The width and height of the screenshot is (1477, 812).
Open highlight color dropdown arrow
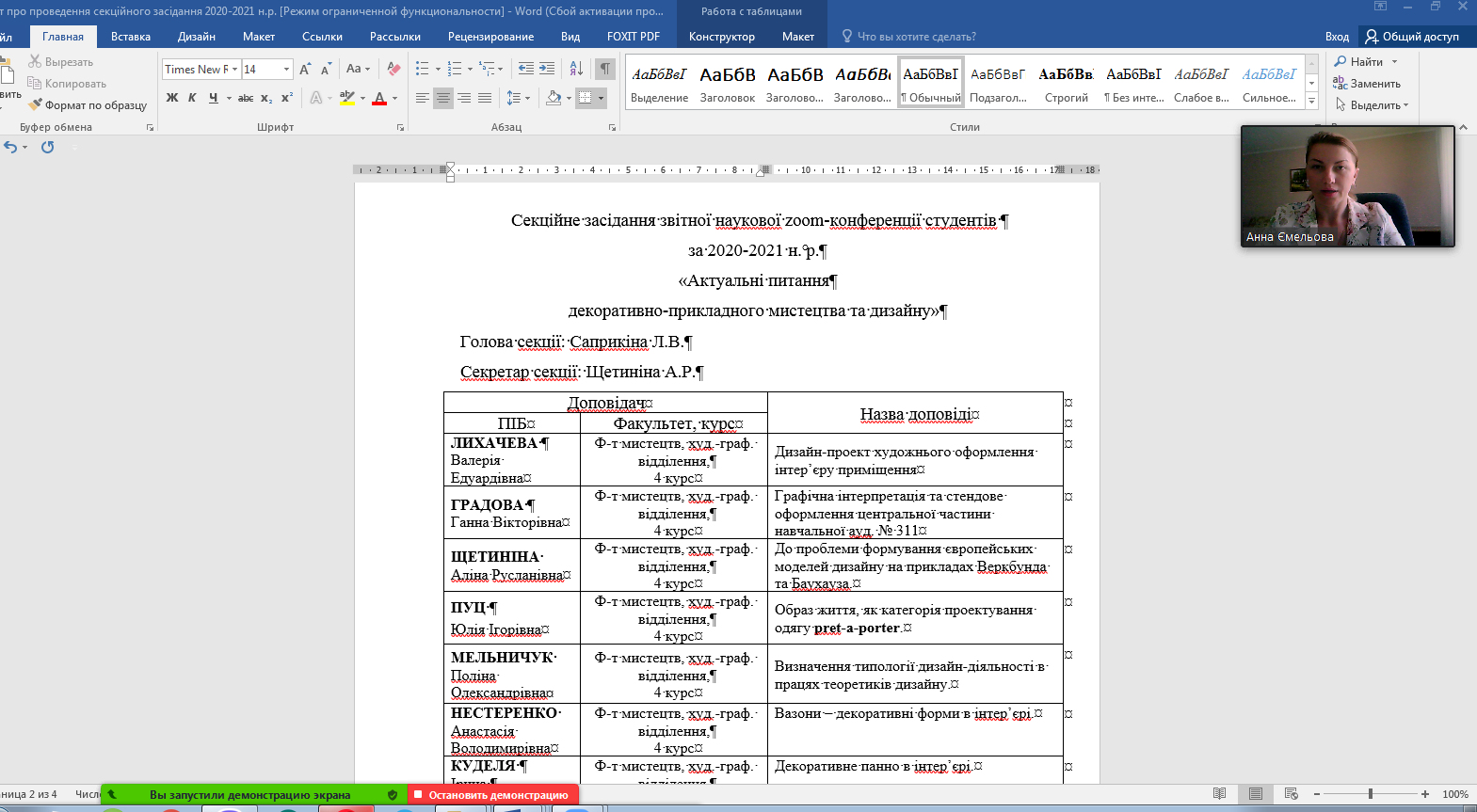click(362, 98)
